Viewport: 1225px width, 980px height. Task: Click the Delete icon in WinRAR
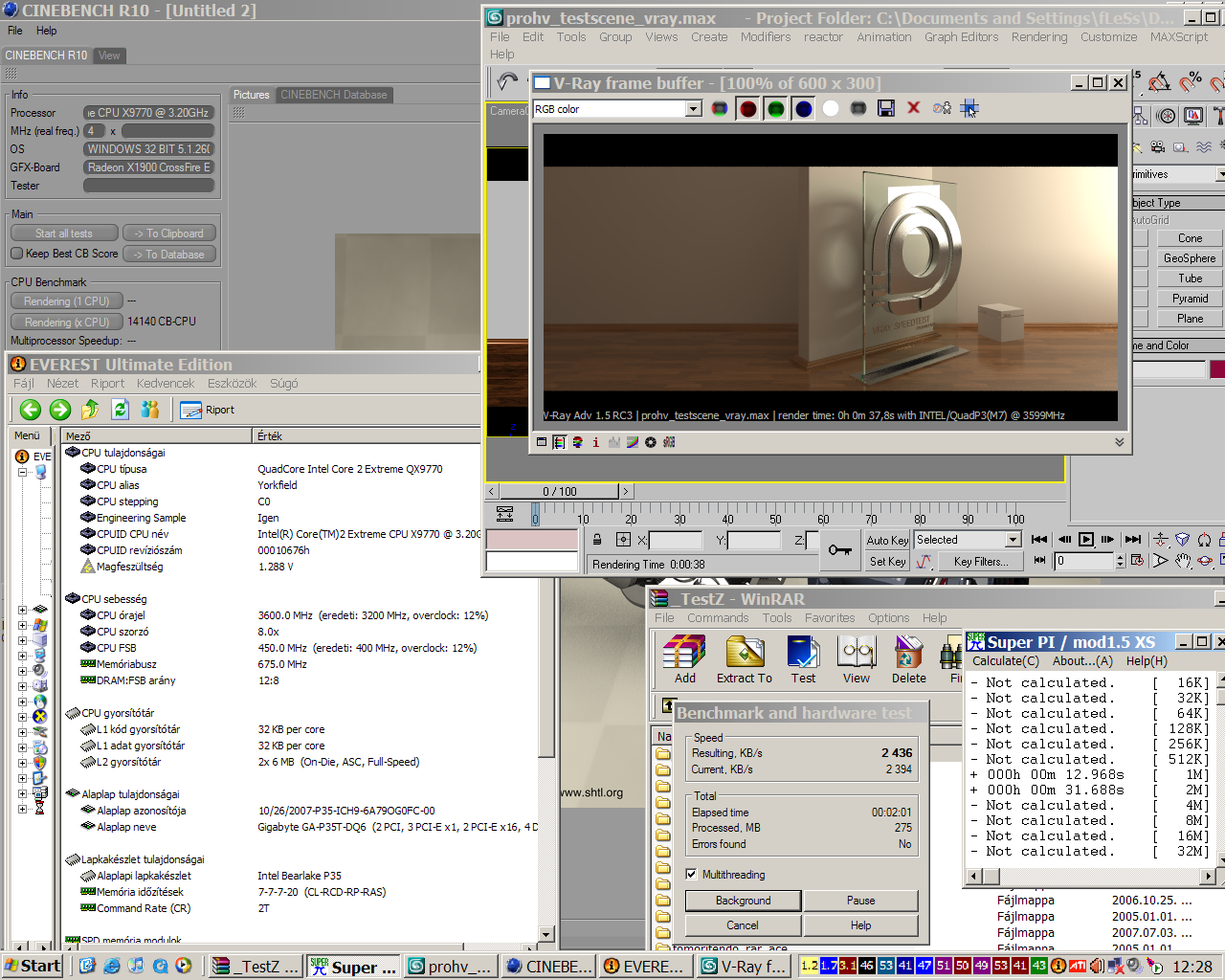pos(908,660)
